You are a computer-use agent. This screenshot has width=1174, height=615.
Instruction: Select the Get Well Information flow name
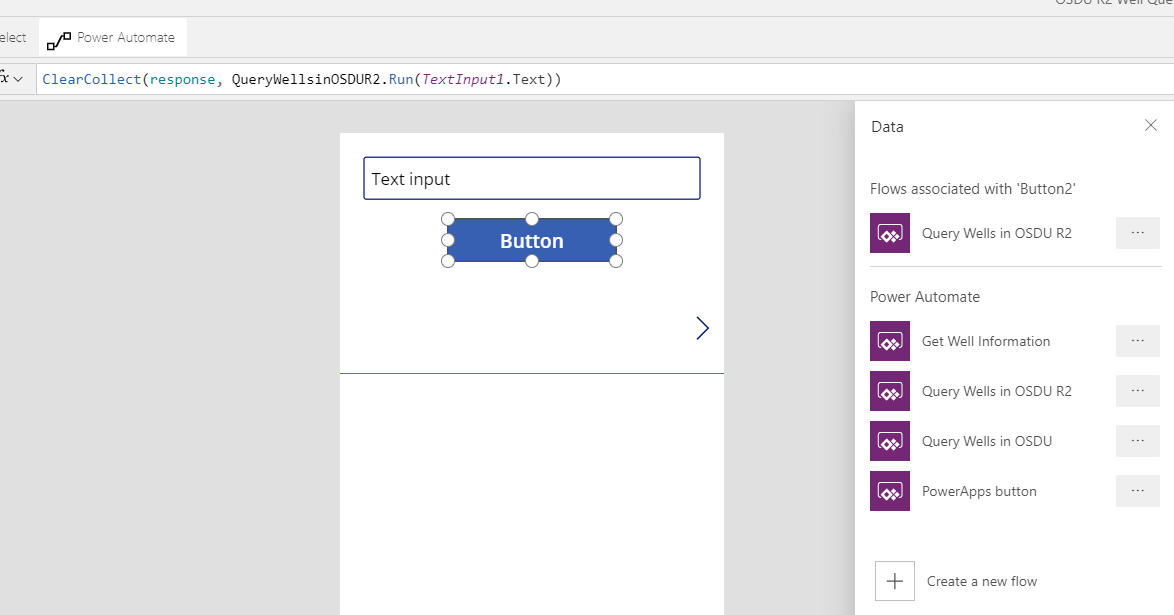click(985, 341)
